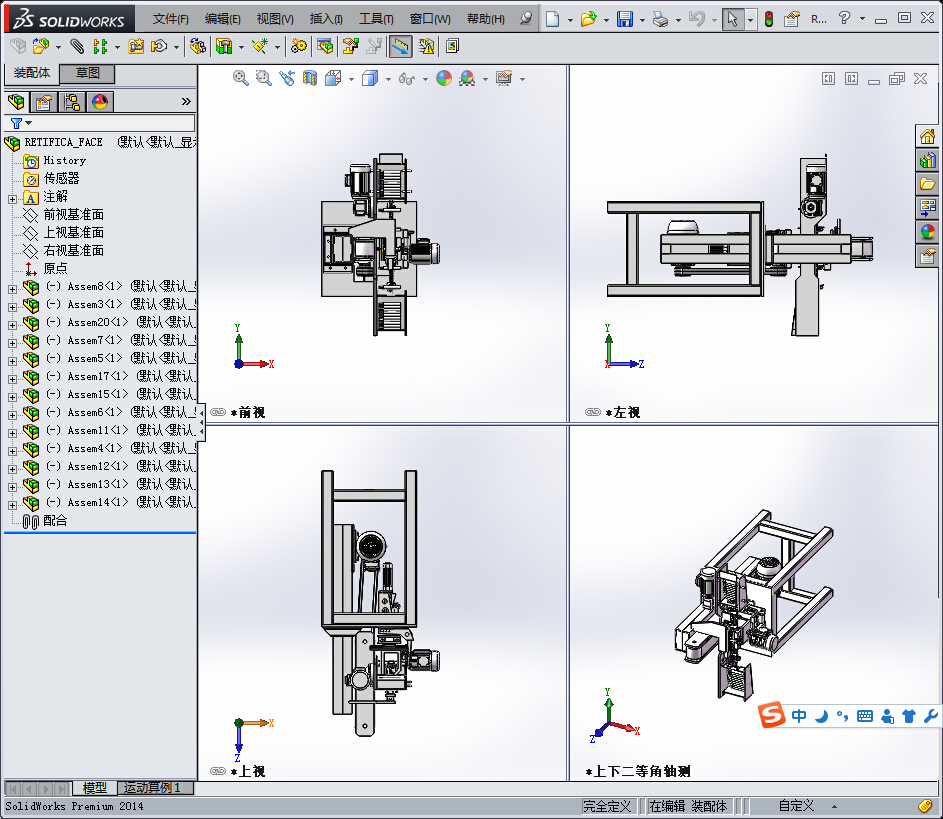This screenshot has width=943, height=819.
Task: Click the feature tree filter input field
Action: pyautogui.click(x=110, y=123)
